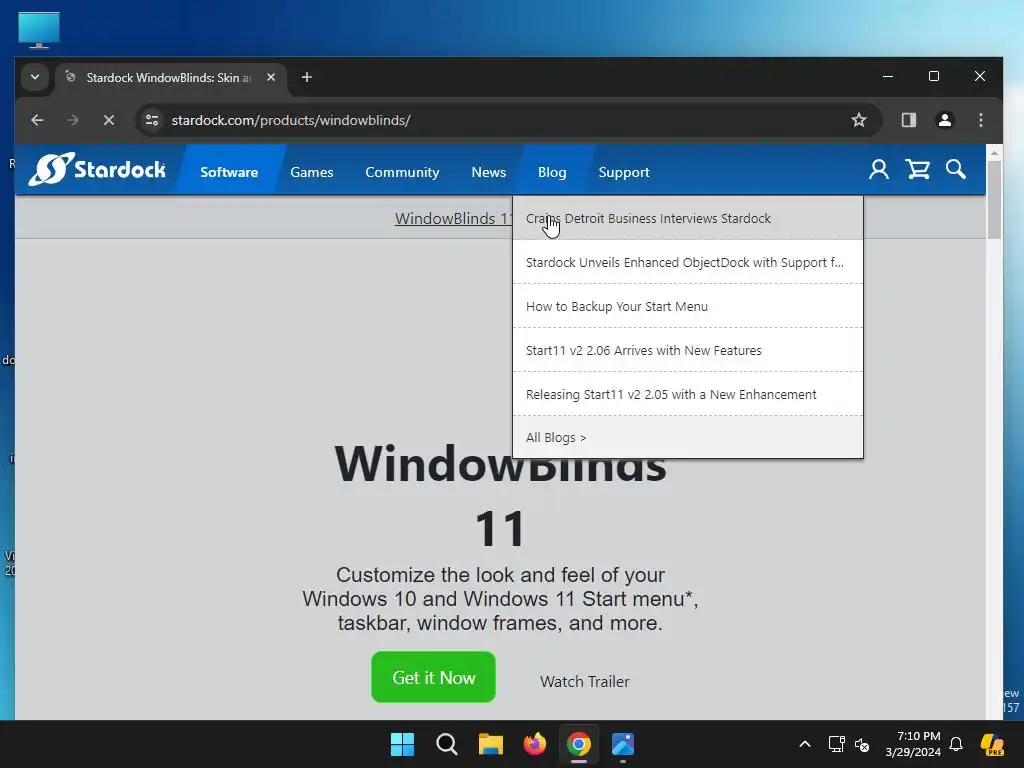This screenshot has width=1024, height=768.
Task: Open Crains Detroit Business Interviews Stardock post
Action: [x=688, y=218]
